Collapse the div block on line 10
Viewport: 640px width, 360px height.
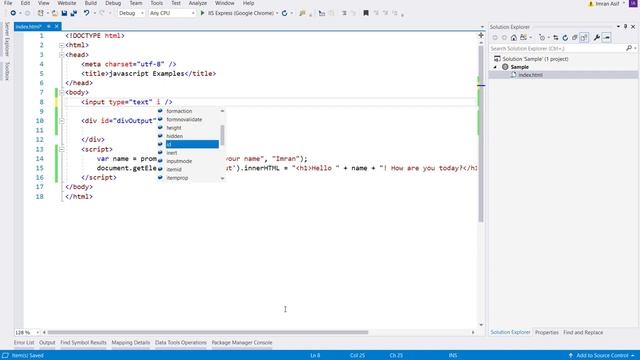click(62, 121)
